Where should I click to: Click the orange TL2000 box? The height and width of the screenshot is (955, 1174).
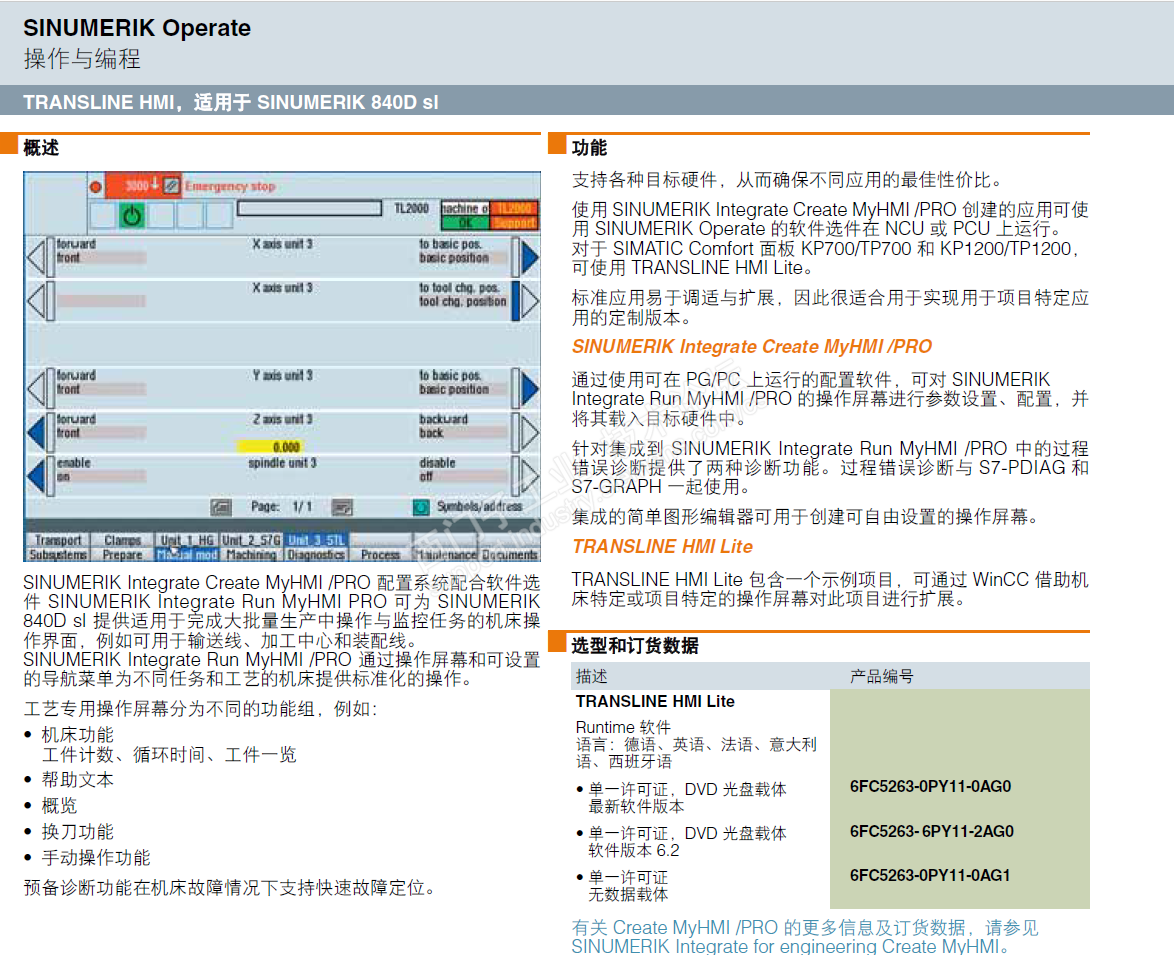click(514, 208)
